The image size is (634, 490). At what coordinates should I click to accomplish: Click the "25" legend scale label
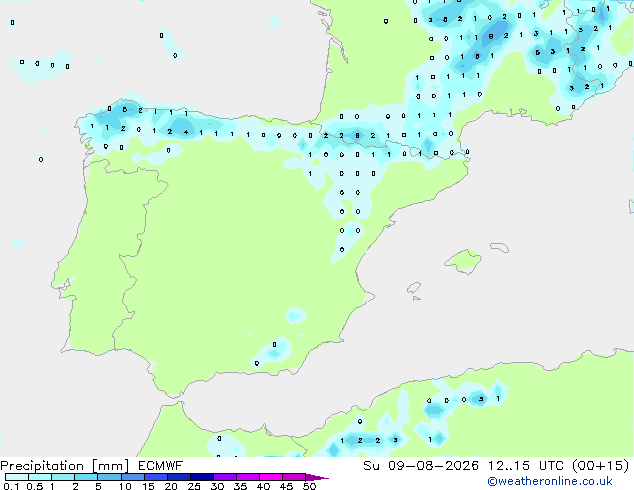click(x=194, y=486)
